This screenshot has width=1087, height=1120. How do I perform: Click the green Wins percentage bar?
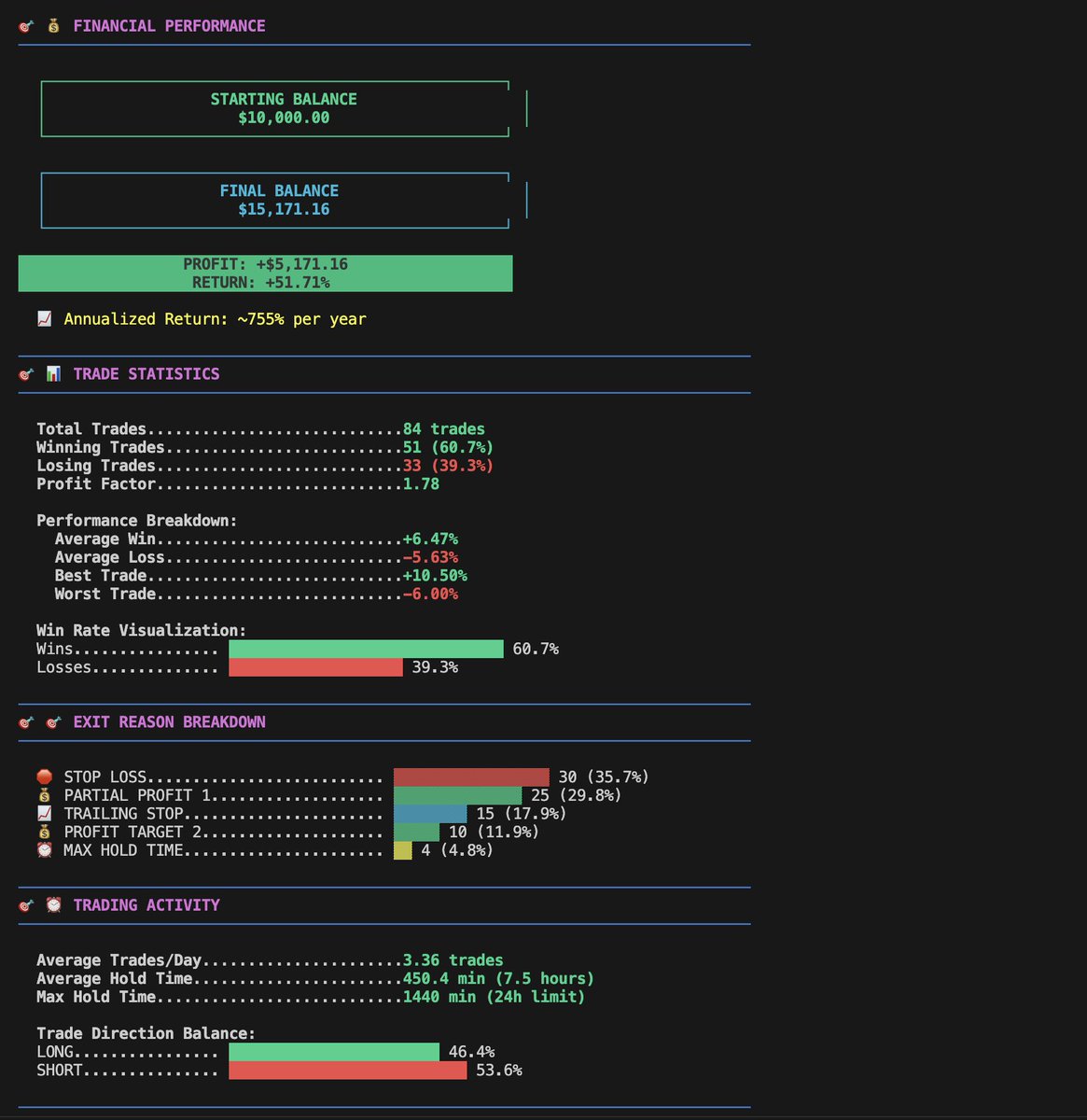click(367, 648)
